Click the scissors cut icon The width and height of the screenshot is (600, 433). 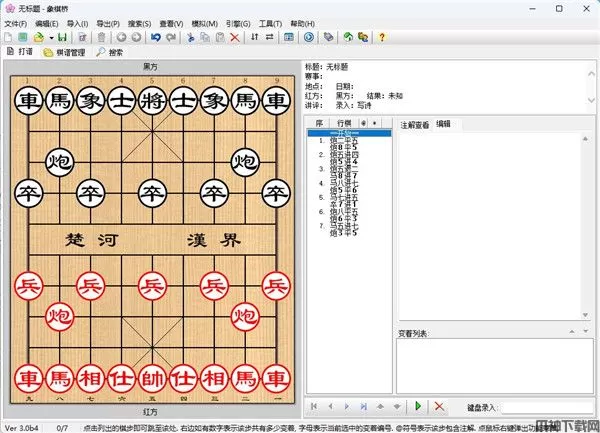(190, 37)
